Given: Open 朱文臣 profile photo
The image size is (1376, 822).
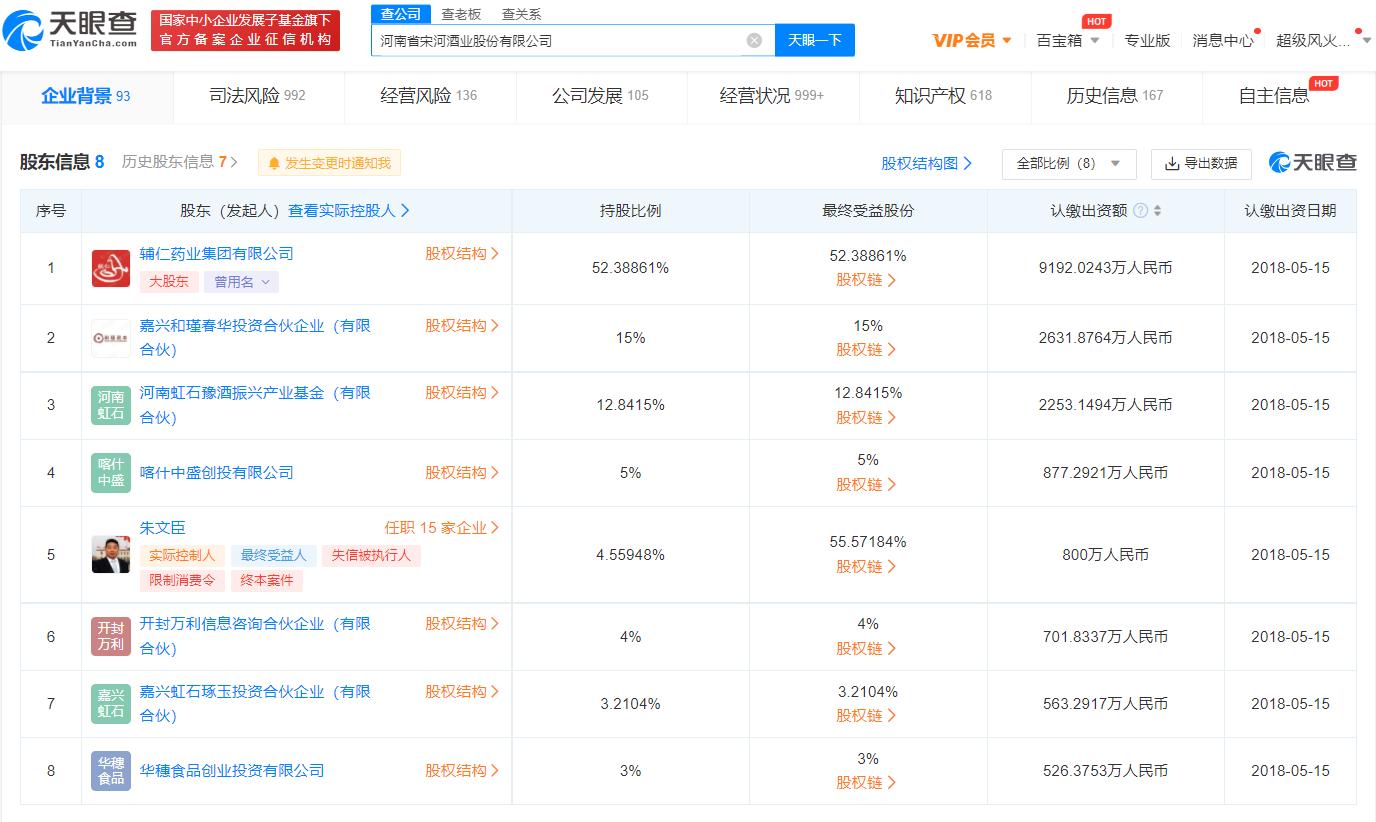Looking at the screenshot, I should tap(111, 554).
